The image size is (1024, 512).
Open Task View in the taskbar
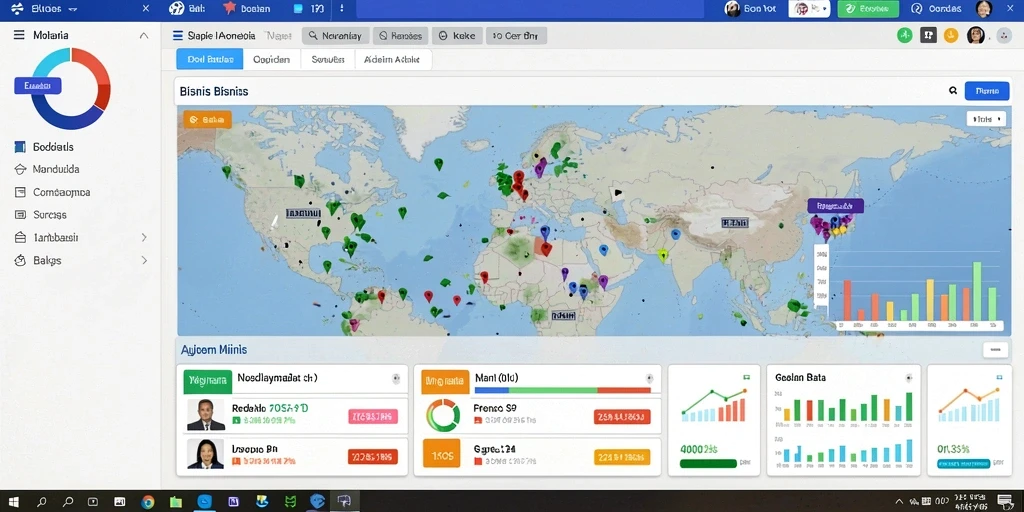[x=93, y=502]
